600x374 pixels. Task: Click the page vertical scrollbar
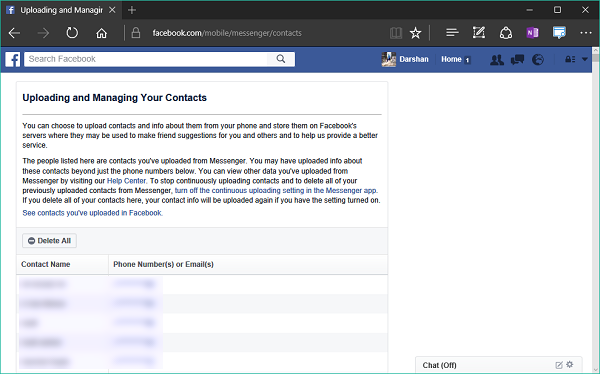[596, 210]
